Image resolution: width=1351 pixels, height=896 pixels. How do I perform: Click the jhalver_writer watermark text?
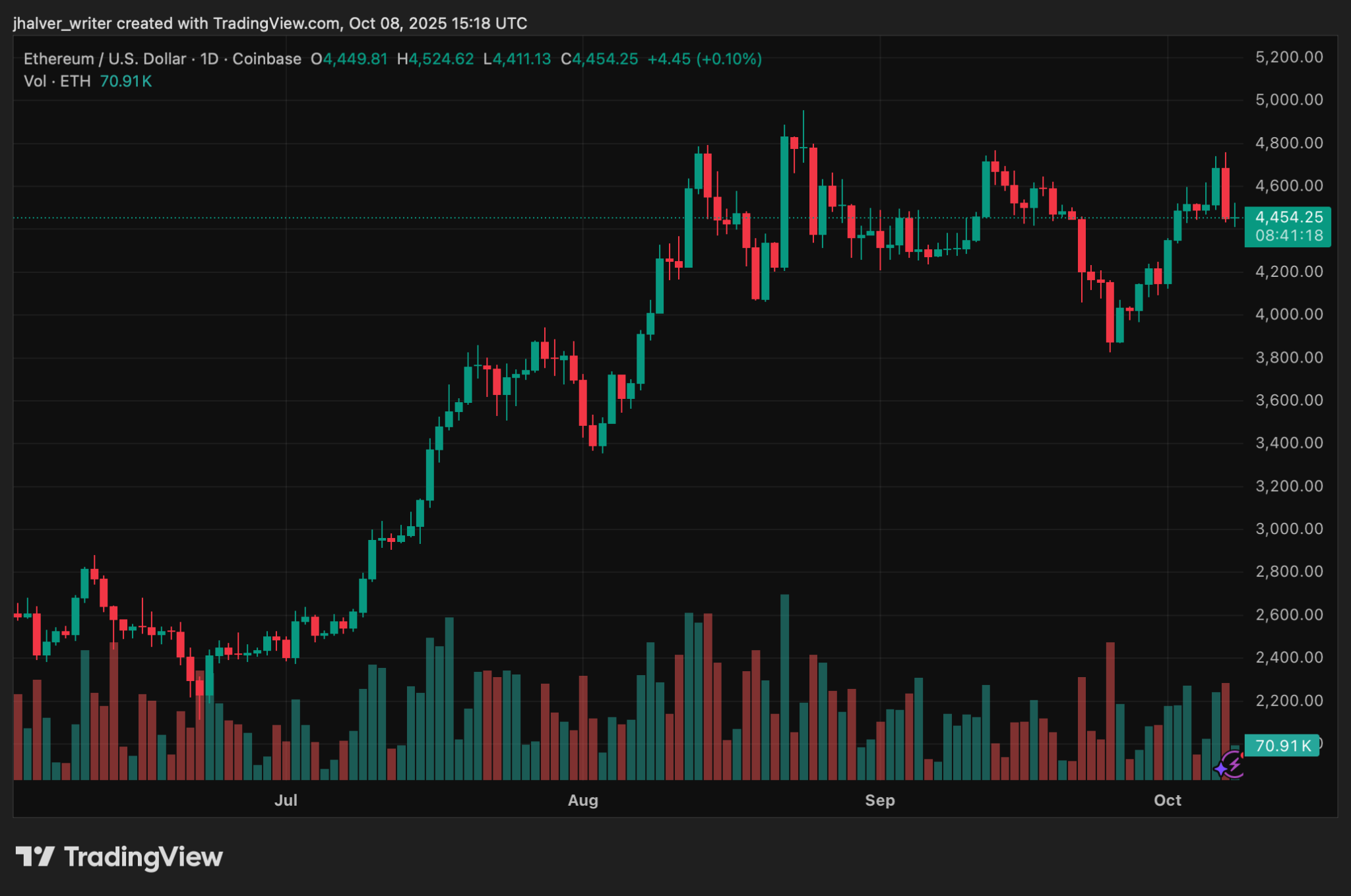tap(63, 22)
